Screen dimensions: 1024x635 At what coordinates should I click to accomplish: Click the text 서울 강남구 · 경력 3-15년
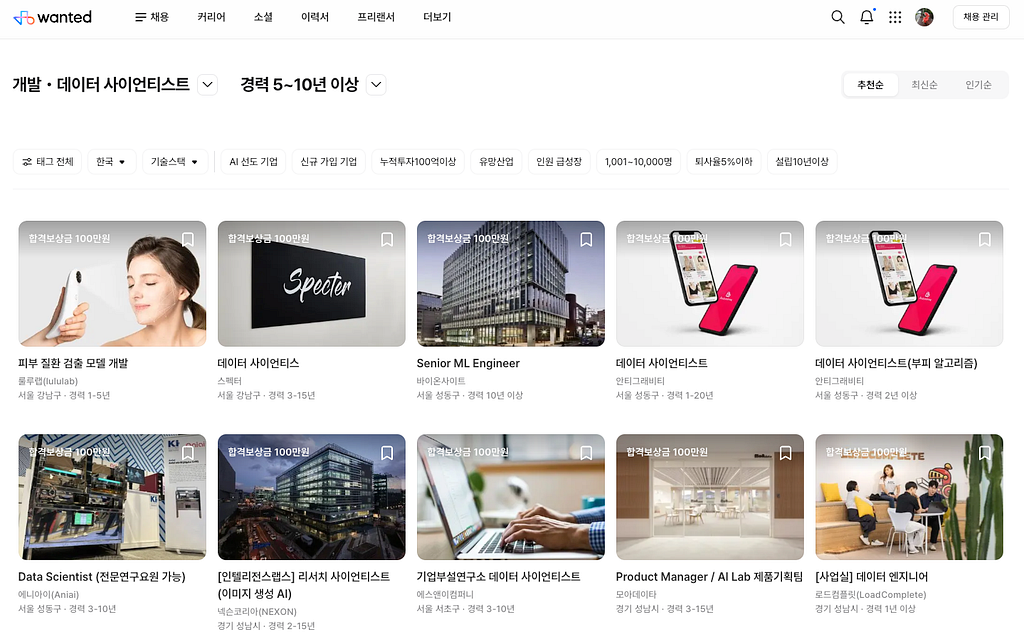pos(266,395)
